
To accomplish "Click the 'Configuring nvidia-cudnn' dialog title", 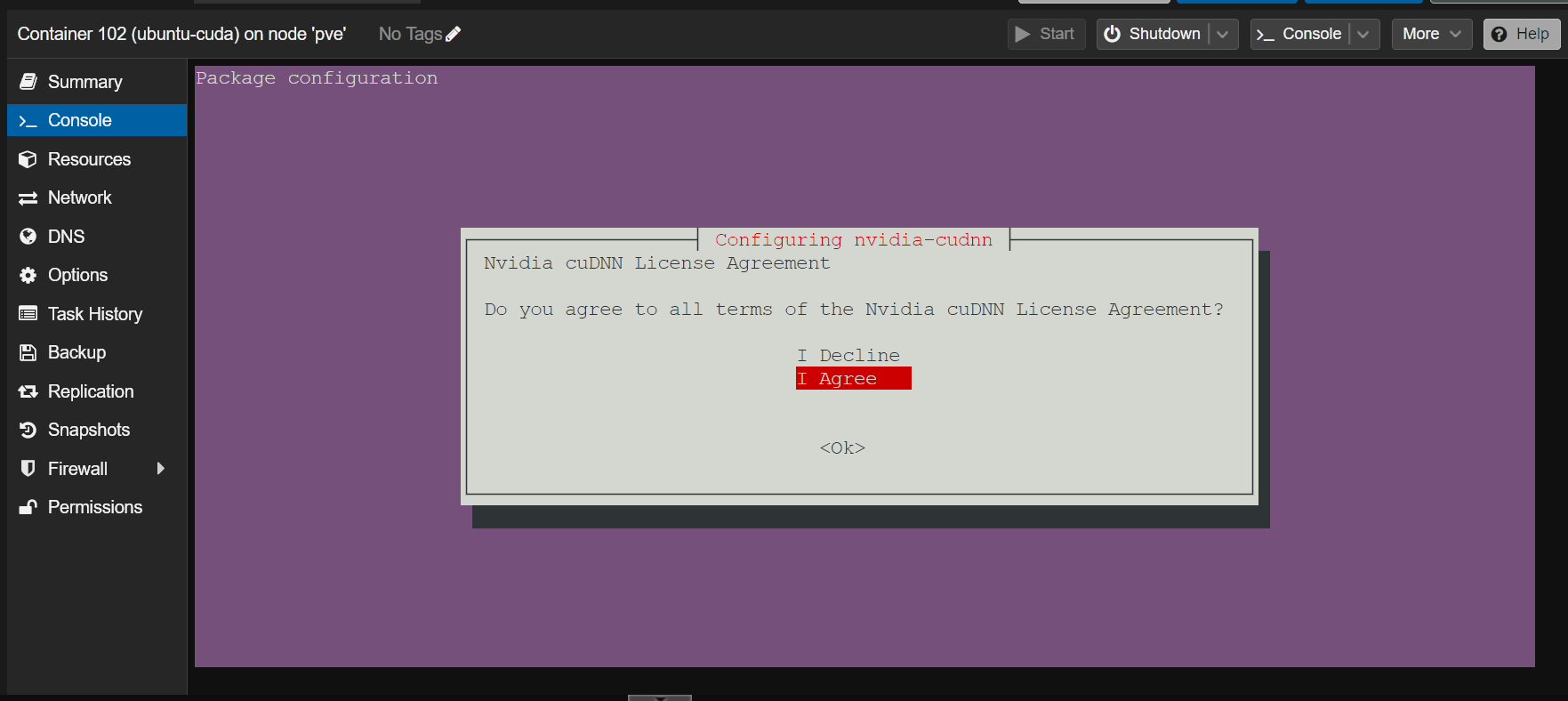I will tap(854, 240).
